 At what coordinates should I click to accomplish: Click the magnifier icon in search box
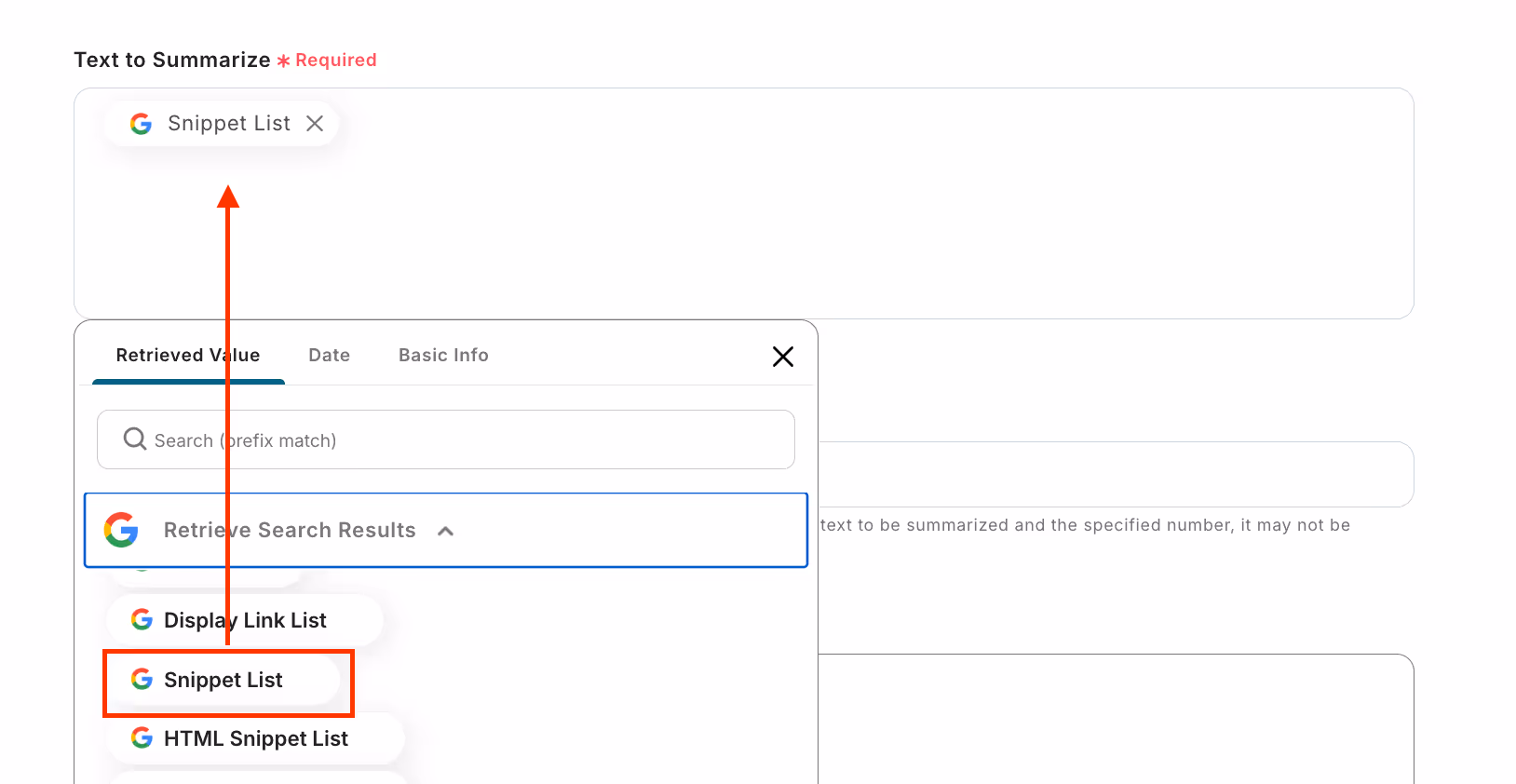(x=135, y=439)
